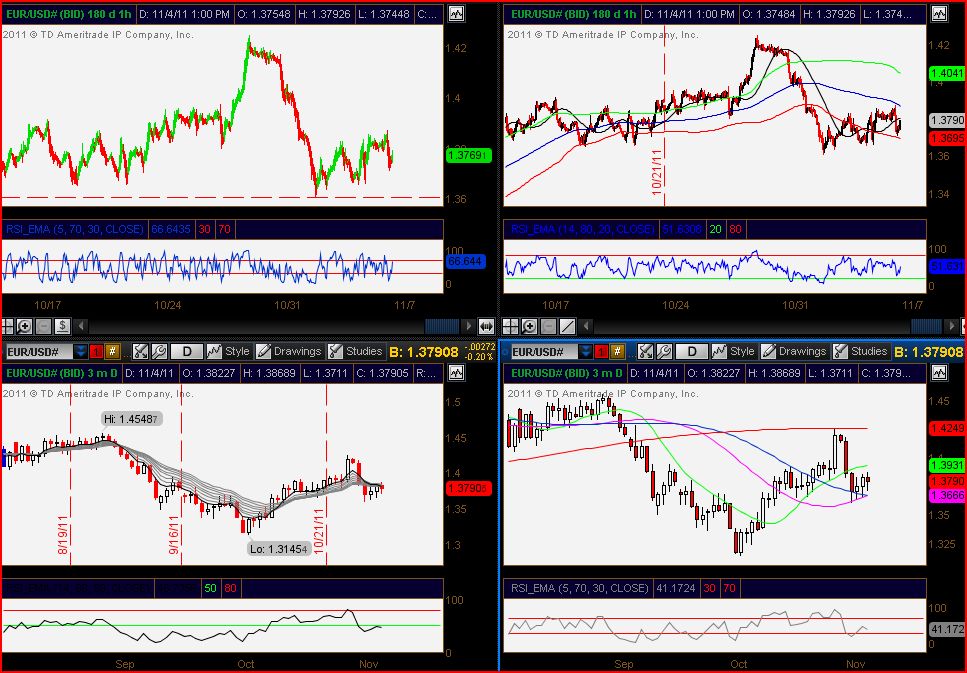Click the Lo: 1.31454 bubble
The height and width of the screenshot is (673, 967).
[279, 548]
